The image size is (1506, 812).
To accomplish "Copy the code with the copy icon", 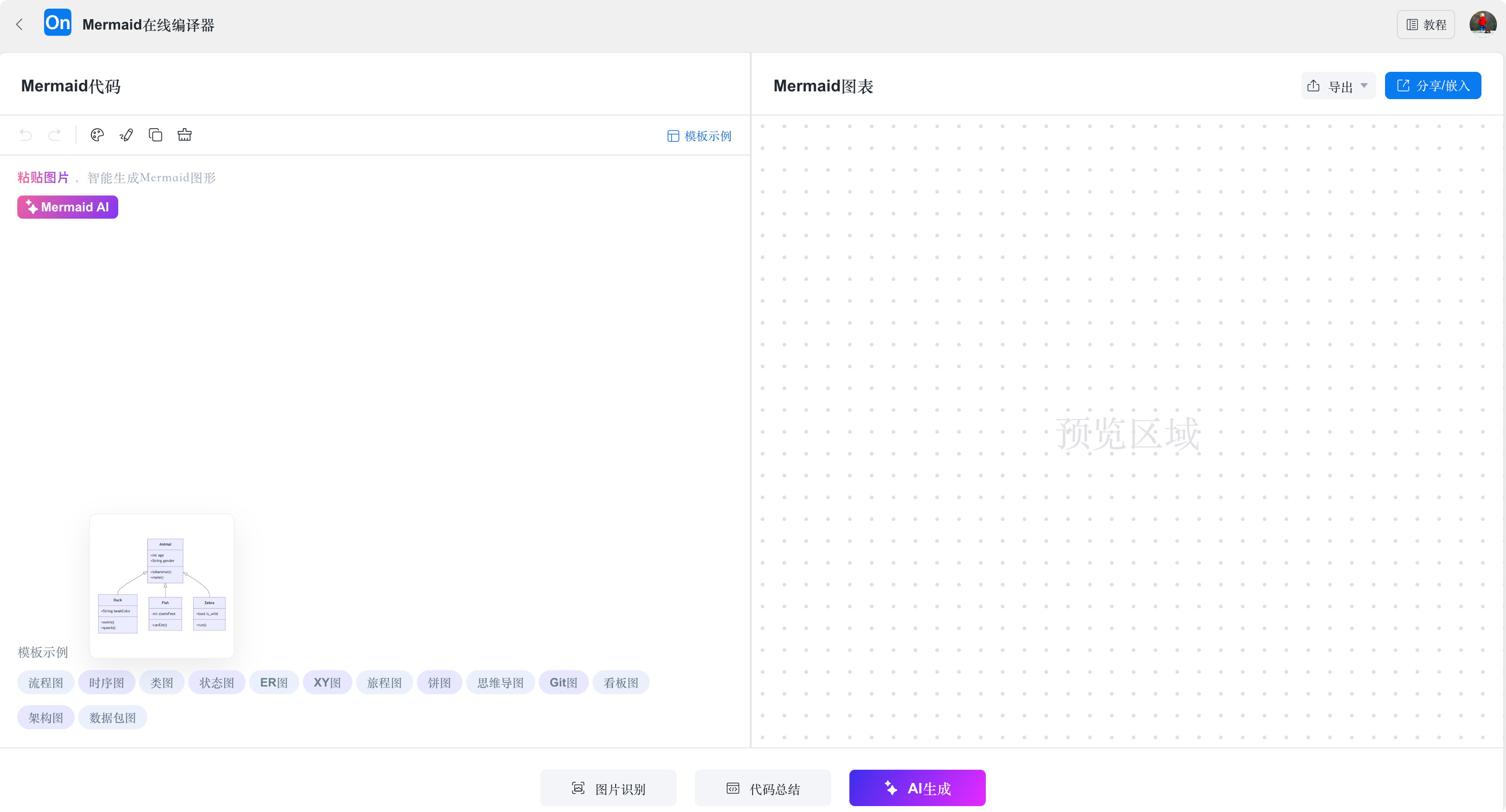I will (156, 135).
